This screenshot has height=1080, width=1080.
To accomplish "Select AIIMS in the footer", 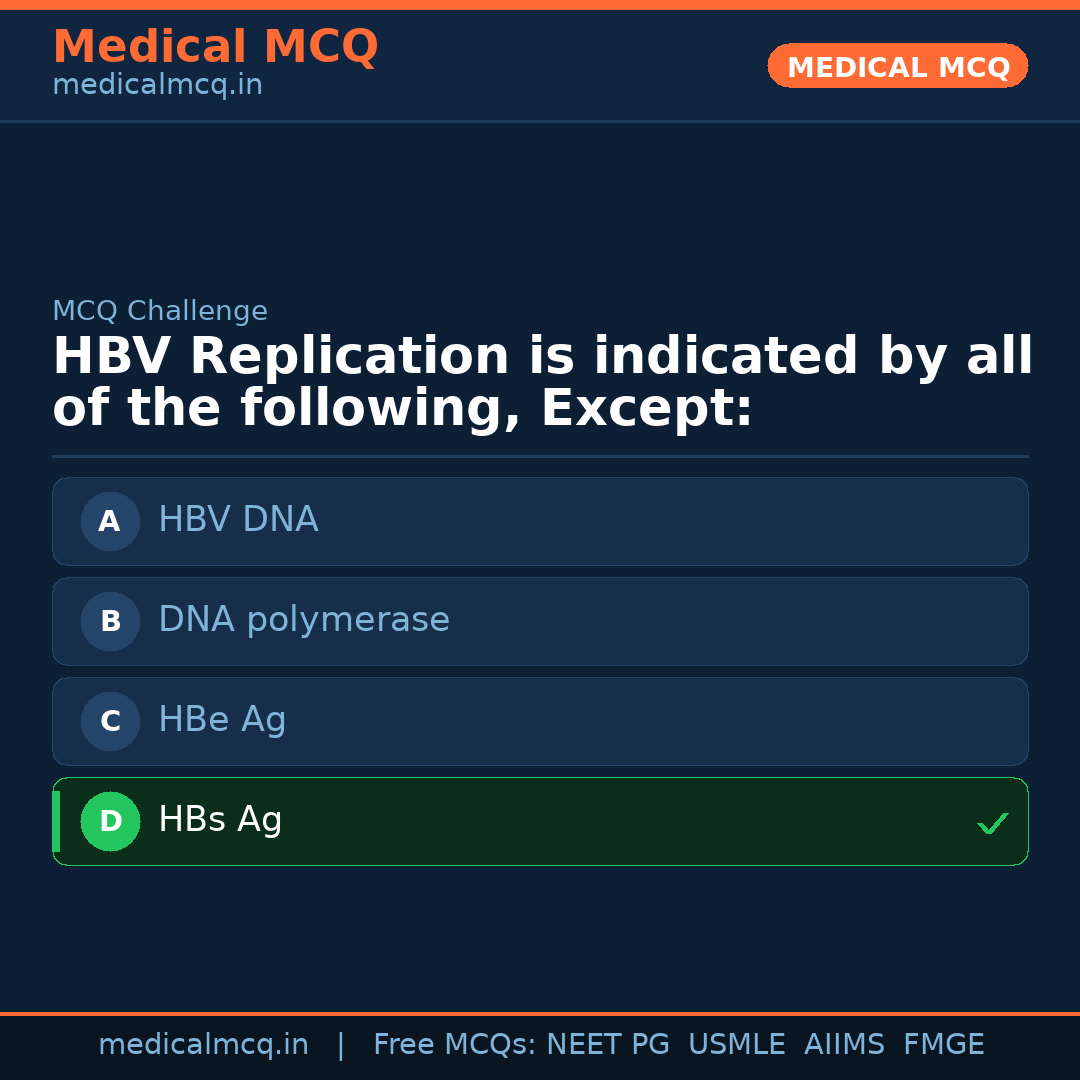I will pos(844,1045).
